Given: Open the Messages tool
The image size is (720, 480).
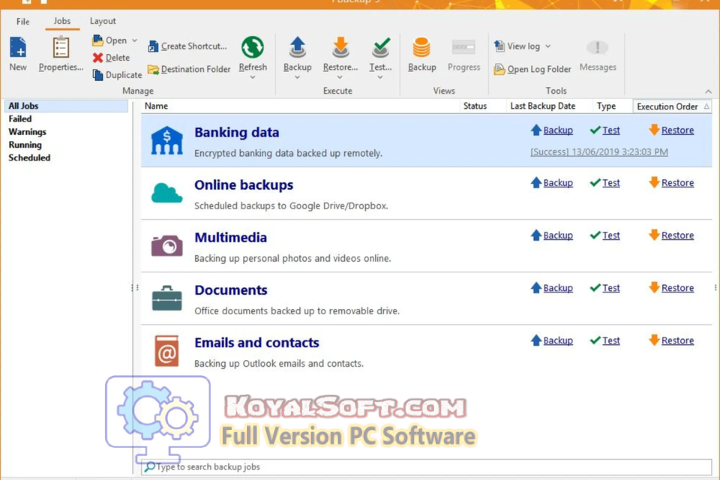Looking at the screenshot, I should pos(597,55).
